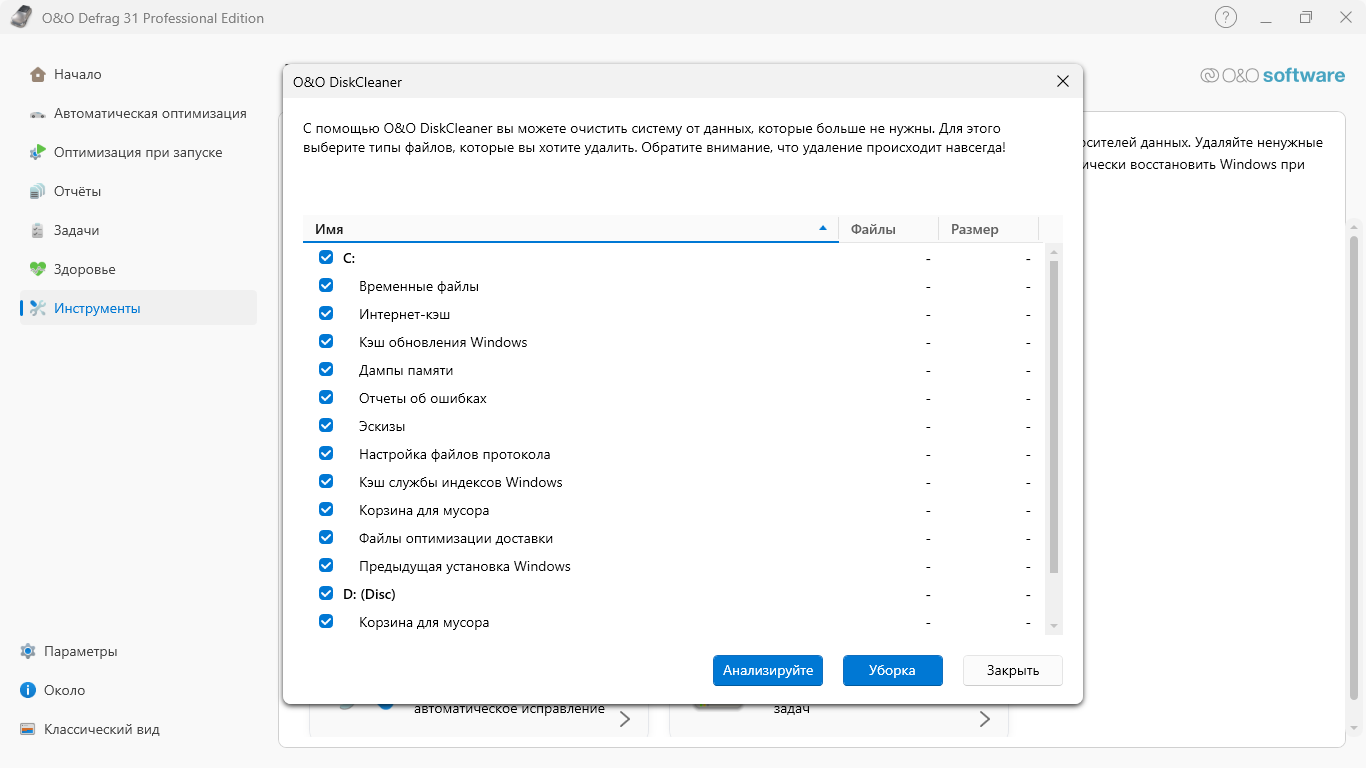Uncheck Временные файлы checkbox
1366x768 pixels.
click(326, 285)
